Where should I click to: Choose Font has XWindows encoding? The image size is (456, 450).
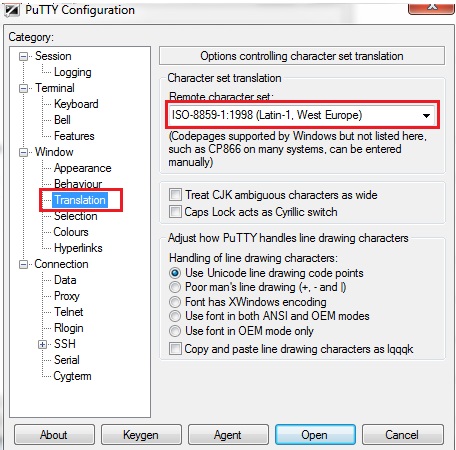175,302
